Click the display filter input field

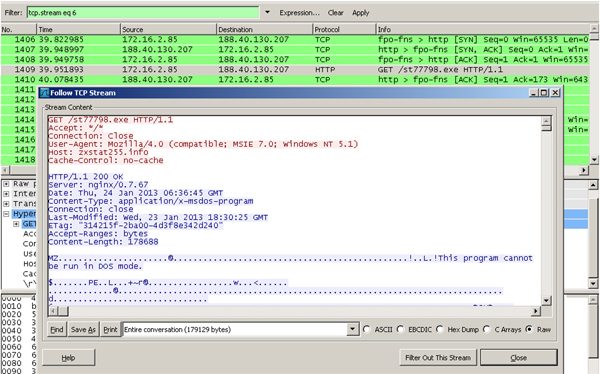[x=143, y=13]
